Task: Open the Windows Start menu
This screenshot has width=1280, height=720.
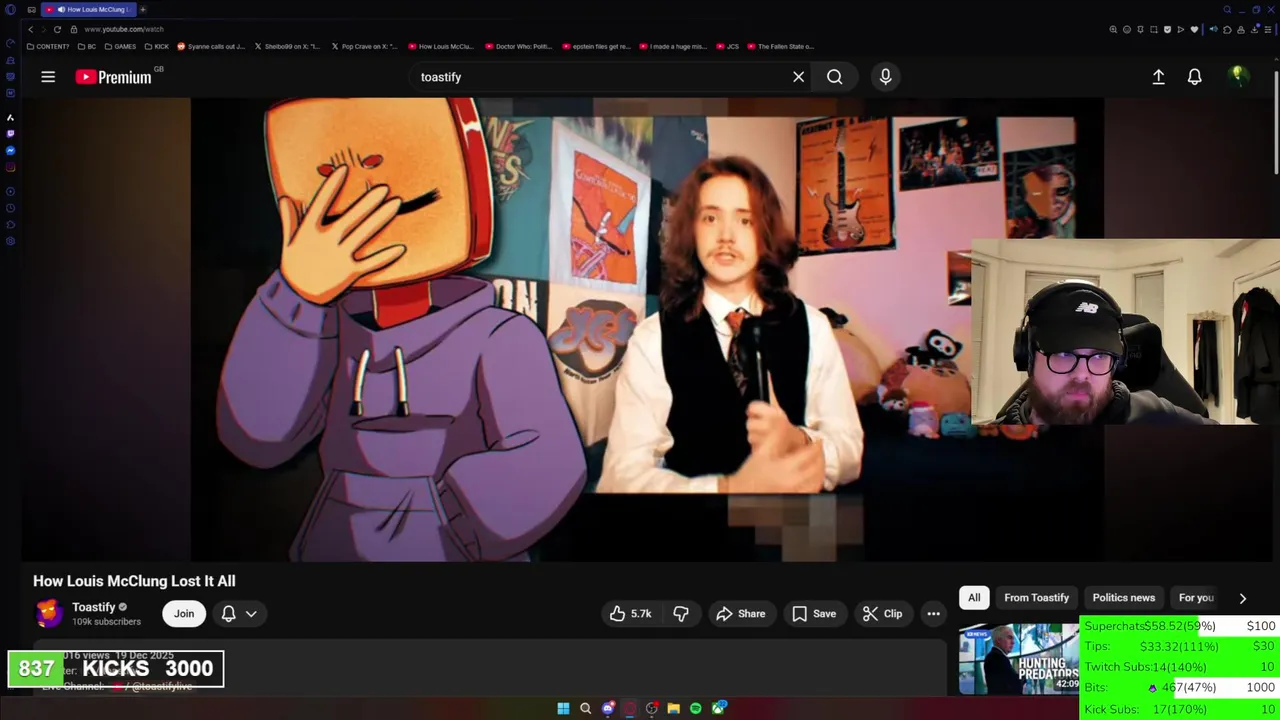Action: [563, 709]
